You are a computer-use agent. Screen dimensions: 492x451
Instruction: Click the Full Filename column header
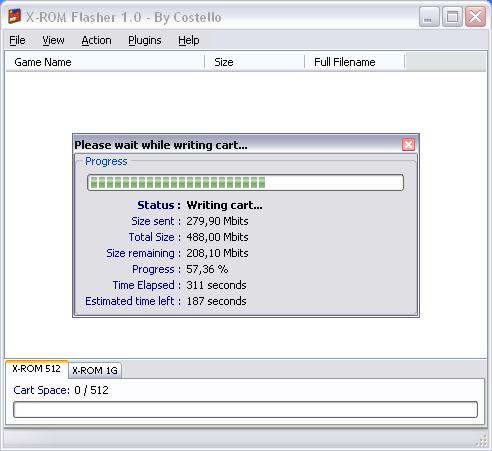pos(355,62)
